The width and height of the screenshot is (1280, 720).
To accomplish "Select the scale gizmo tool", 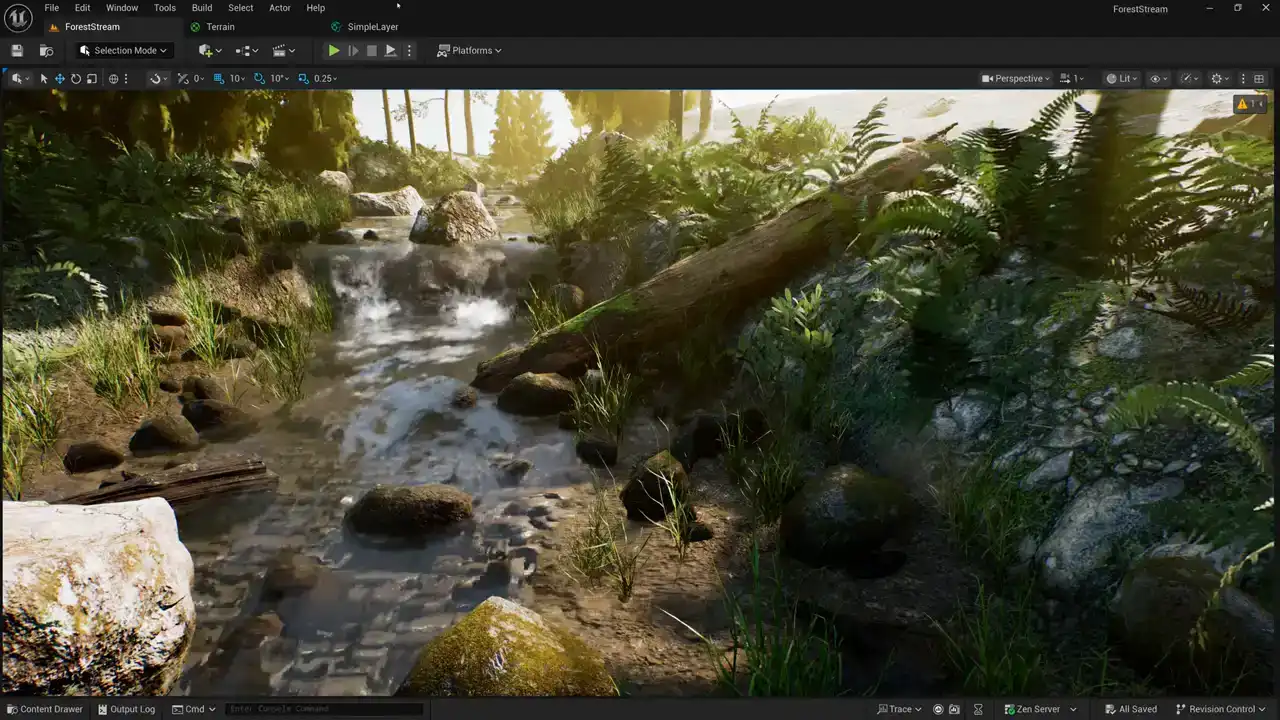I will point(92,79).
